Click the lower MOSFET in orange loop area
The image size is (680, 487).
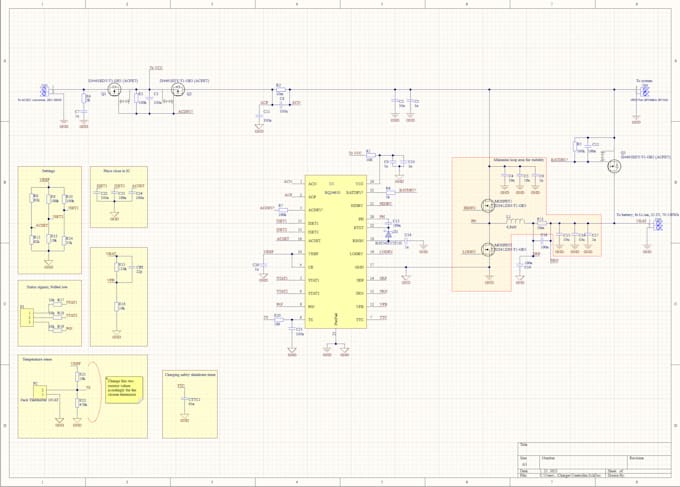pos(487,249)
